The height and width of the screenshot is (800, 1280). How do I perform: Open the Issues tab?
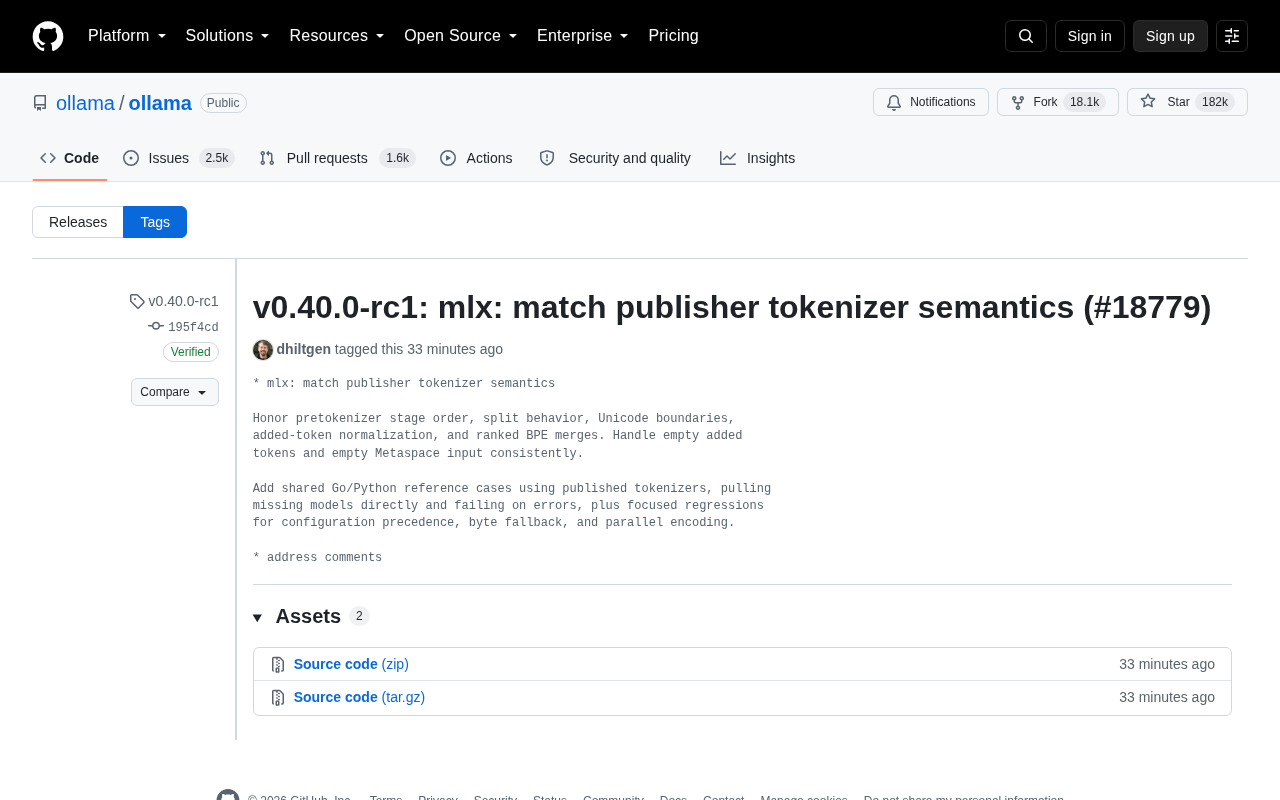coord(179,158)
